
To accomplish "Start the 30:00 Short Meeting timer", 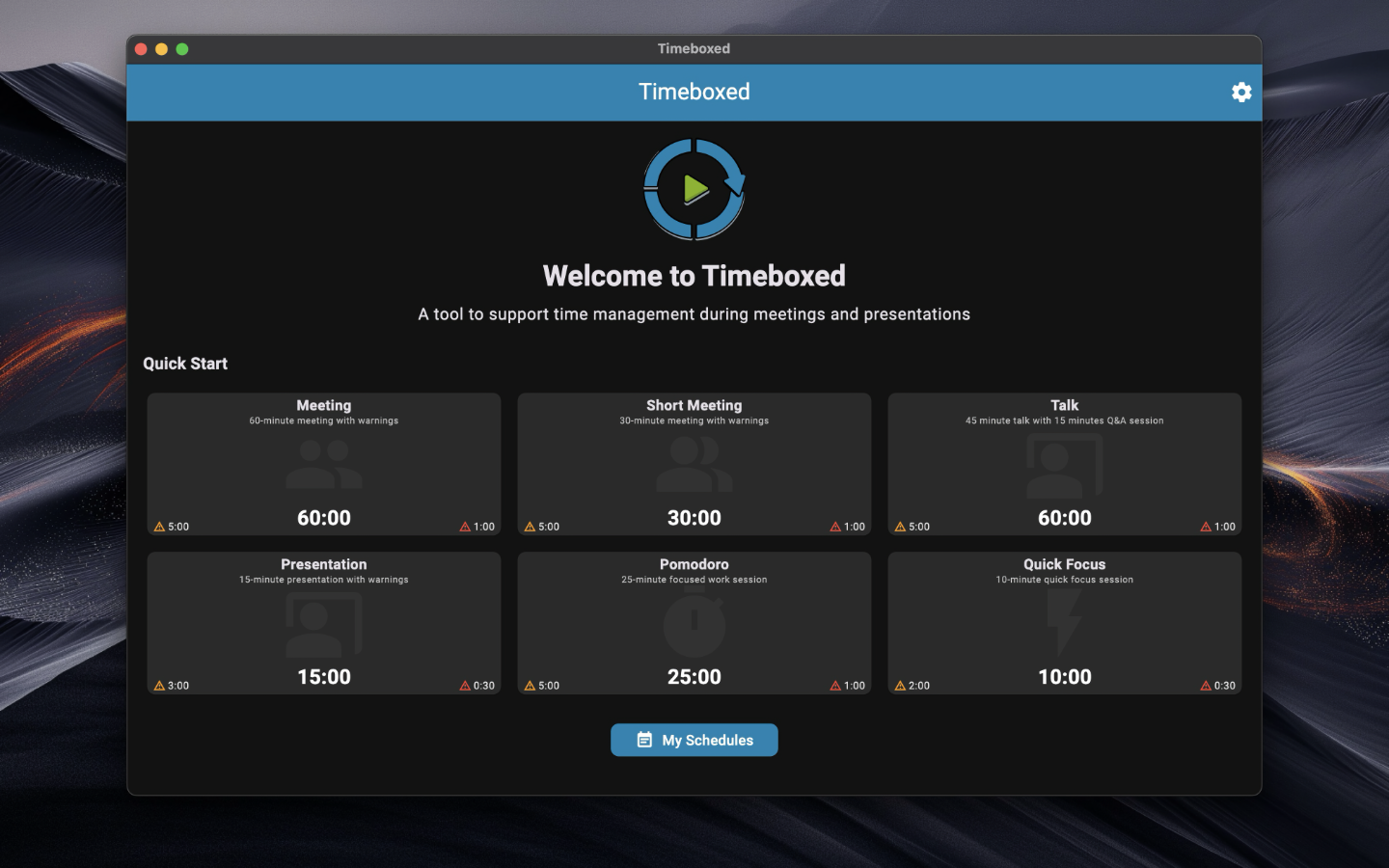I will [x=694, y=518].
